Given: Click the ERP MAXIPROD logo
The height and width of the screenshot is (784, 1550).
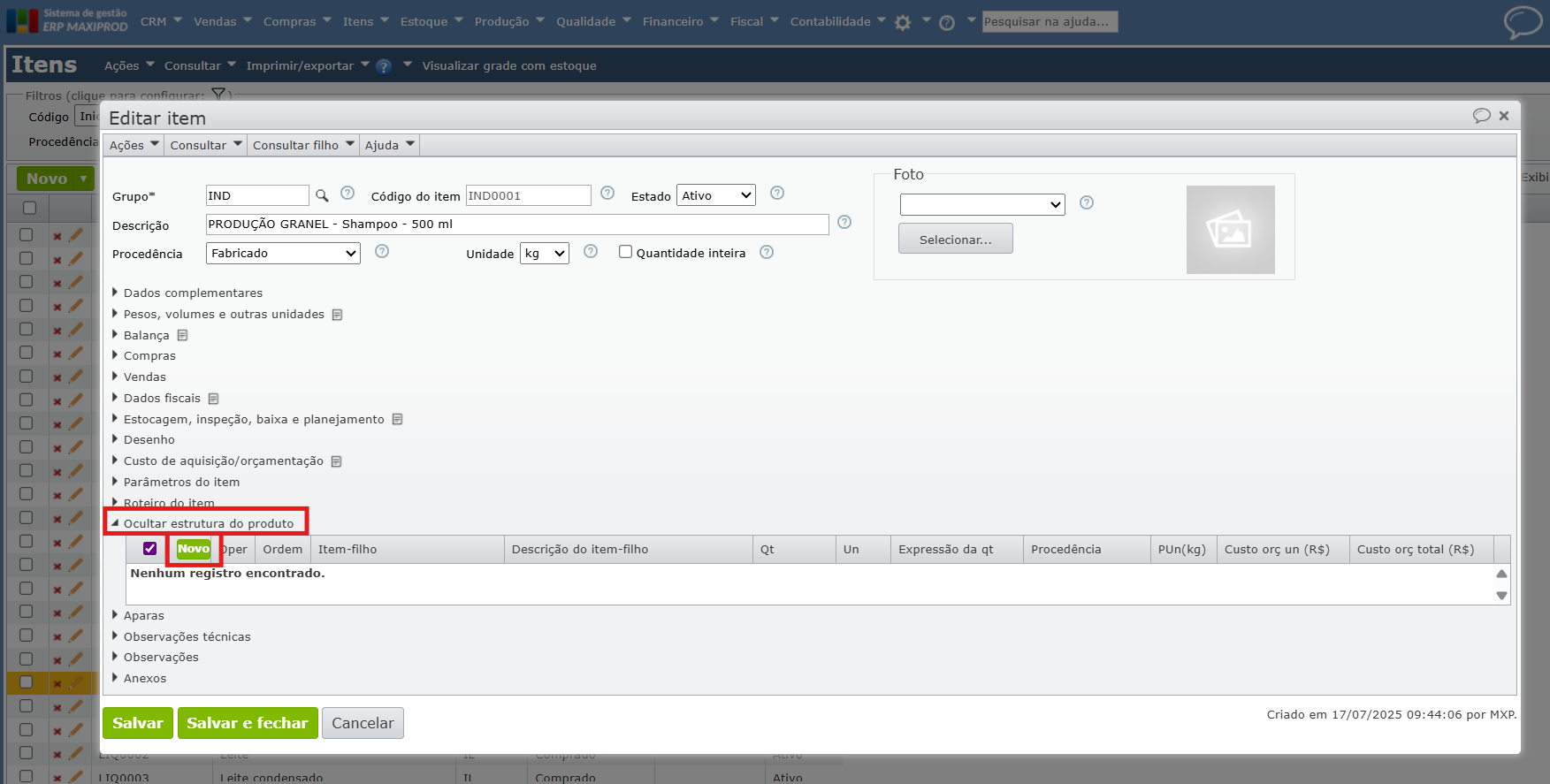Looking at the screenshot, I should point(67,20).
